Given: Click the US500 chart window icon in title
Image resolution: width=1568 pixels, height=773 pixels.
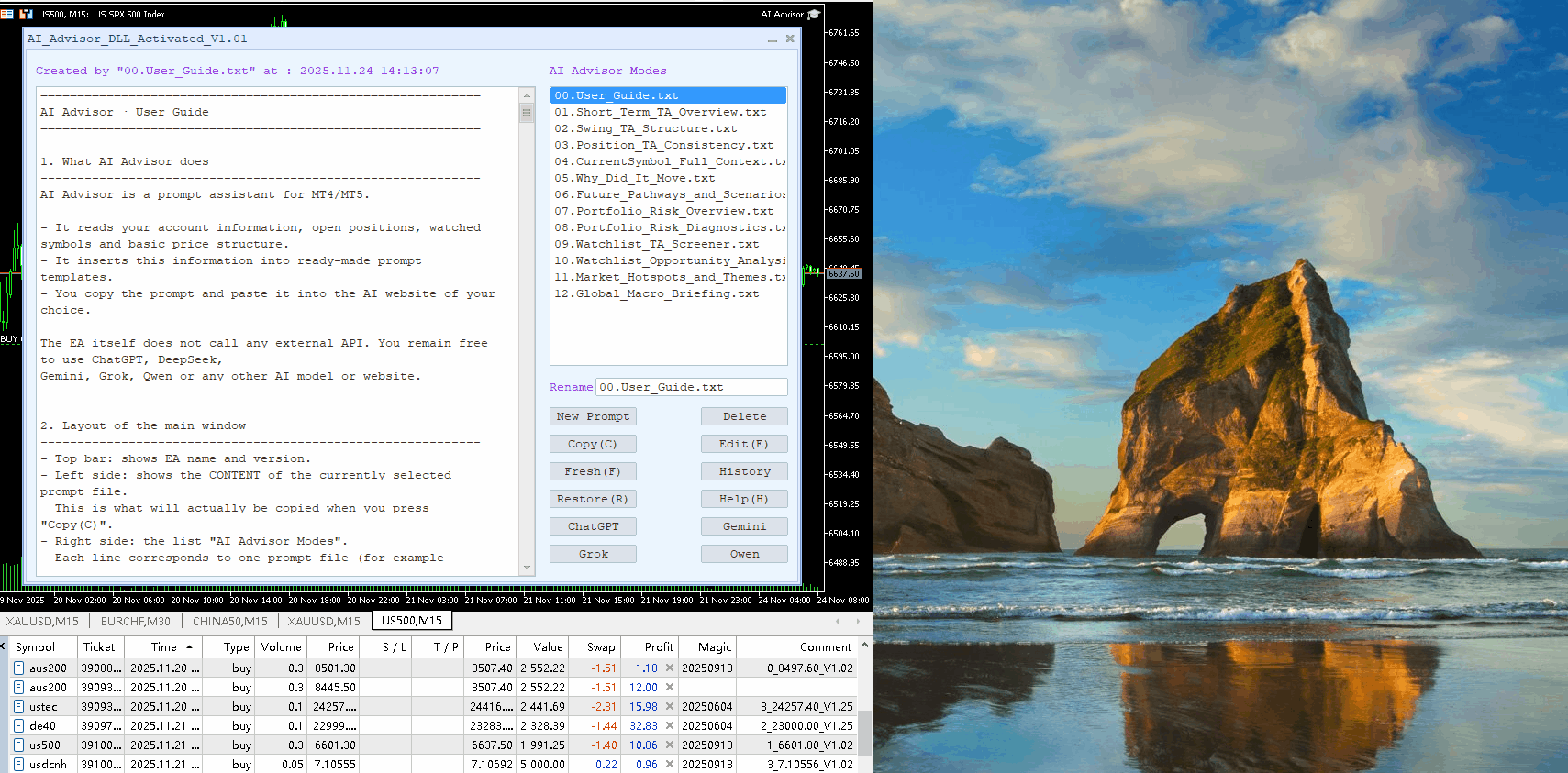Looking at the screenshot, I should point(25,14).
